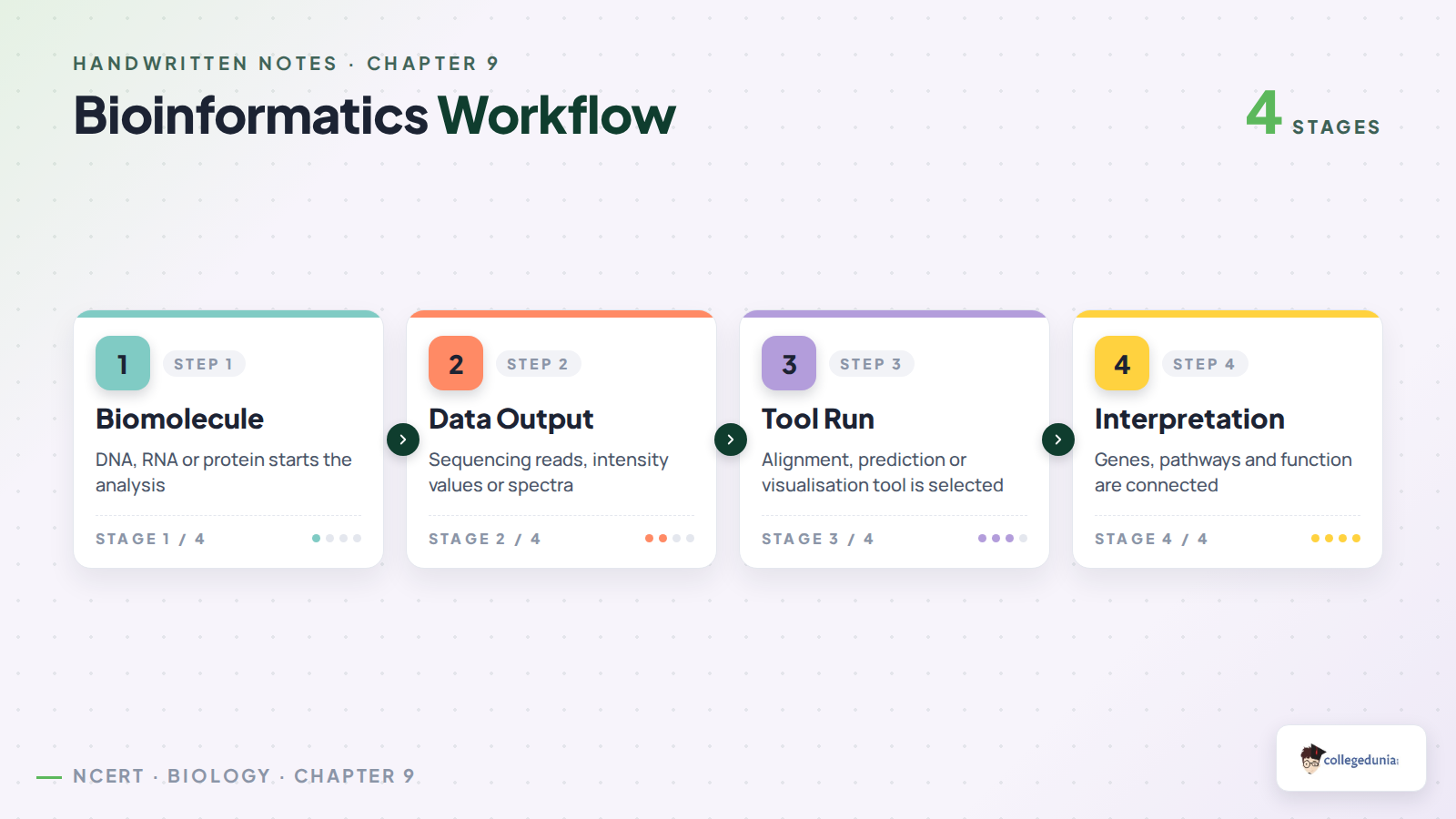Click text 'Sequencing reads, intensity values or spectra'
1456x819 pixels.
(x=549, y=472)
